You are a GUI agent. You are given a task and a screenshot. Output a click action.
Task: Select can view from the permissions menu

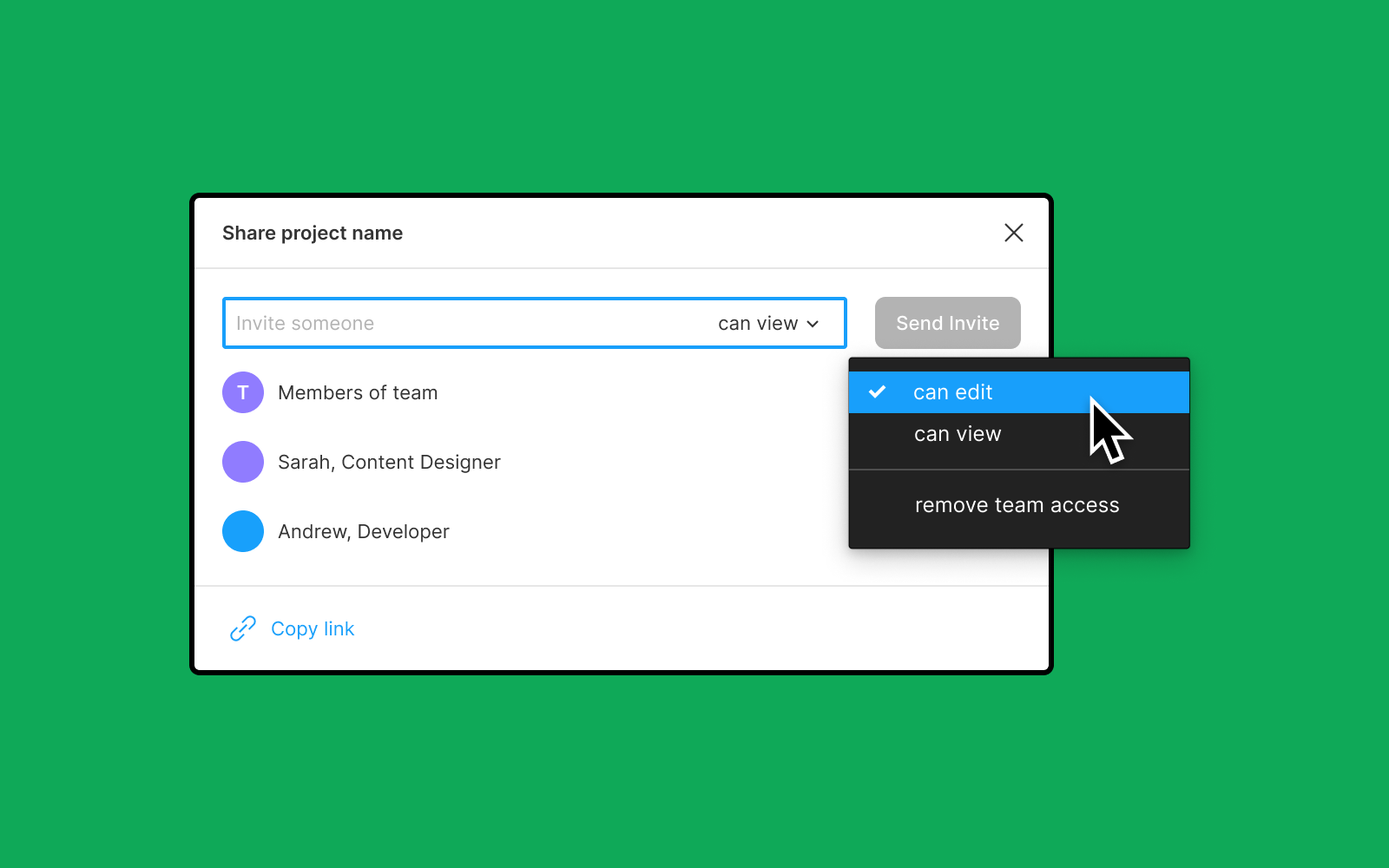coord(958,433)
